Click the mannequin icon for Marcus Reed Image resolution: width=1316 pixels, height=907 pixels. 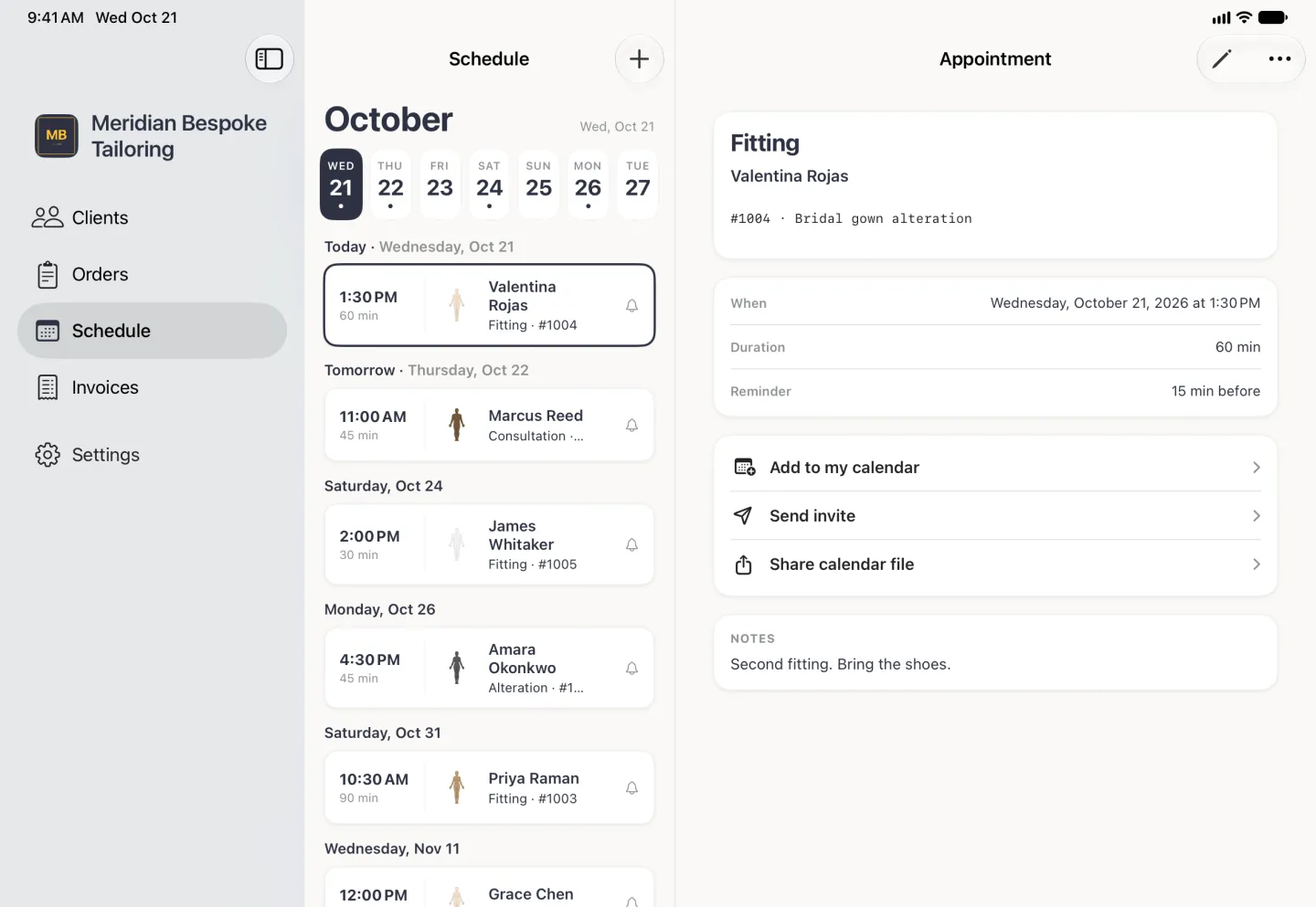click(x=457, y=426)
